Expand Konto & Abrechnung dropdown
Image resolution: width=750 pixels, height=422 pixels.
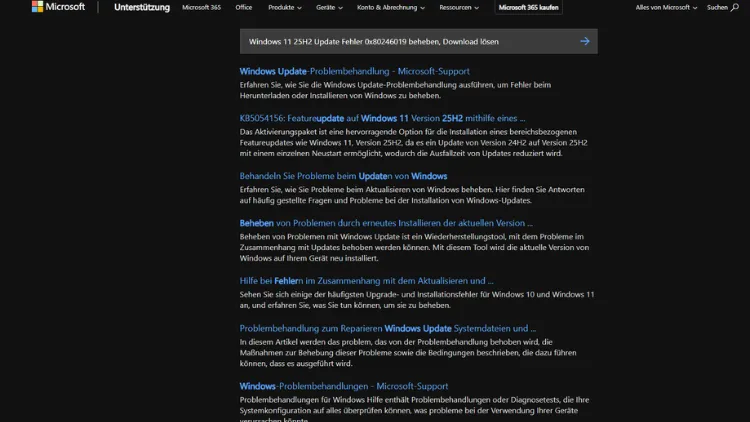coord(390,7)
